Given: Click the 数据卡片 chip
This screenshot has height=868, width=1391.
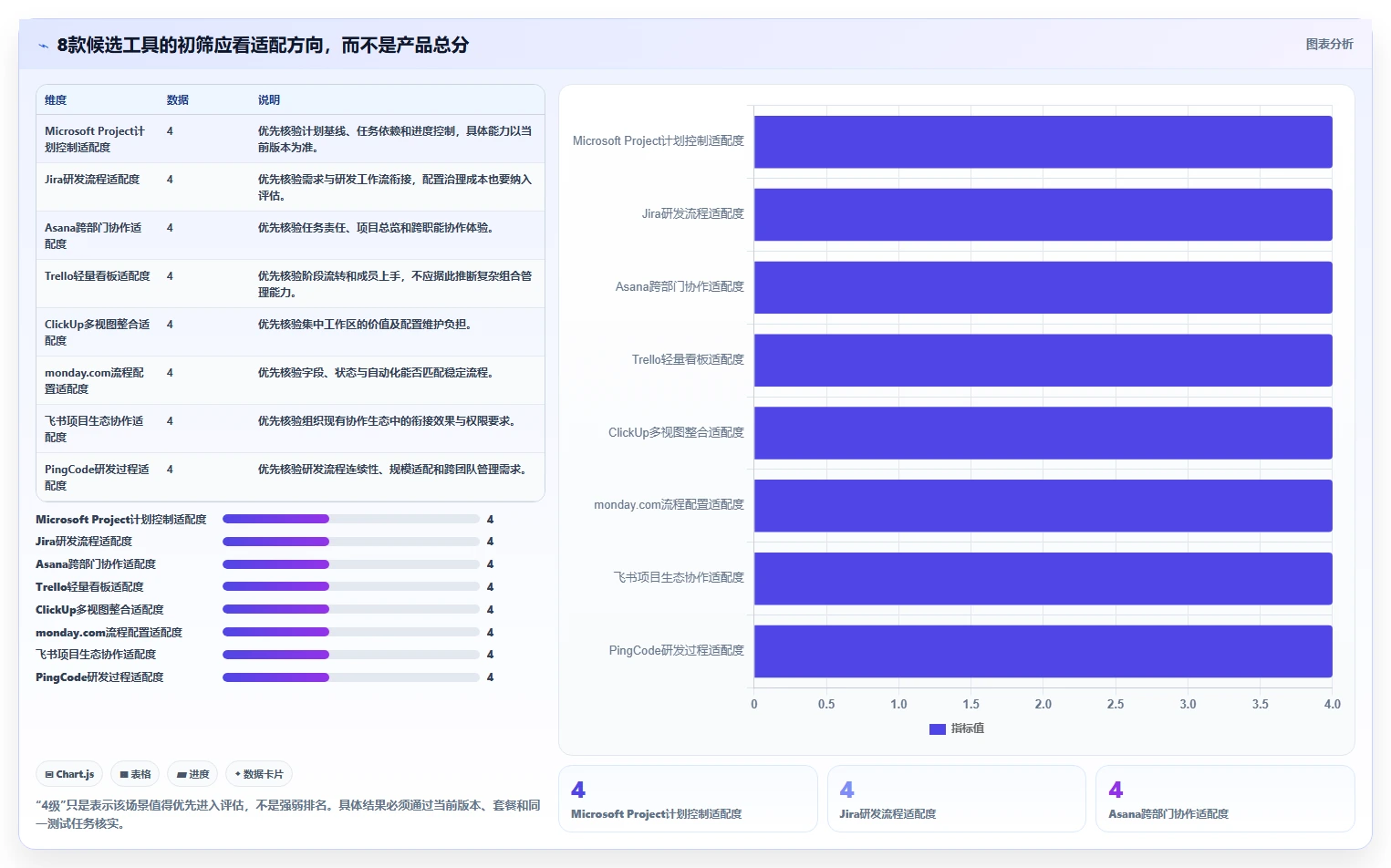Looking at the screenshot, I should click(x=259, y=774).
